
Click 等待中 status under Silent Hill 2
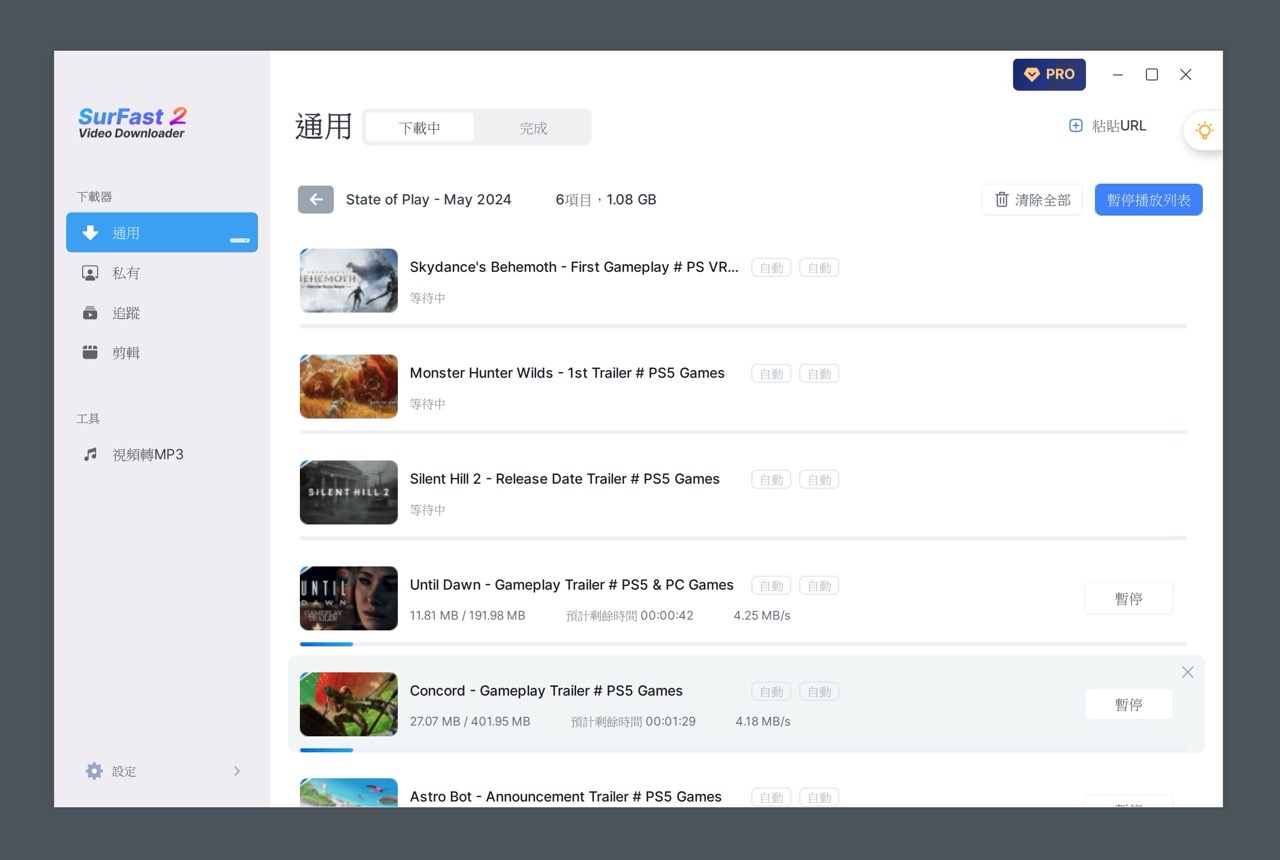pyautogui.click(x=428, y=510)
